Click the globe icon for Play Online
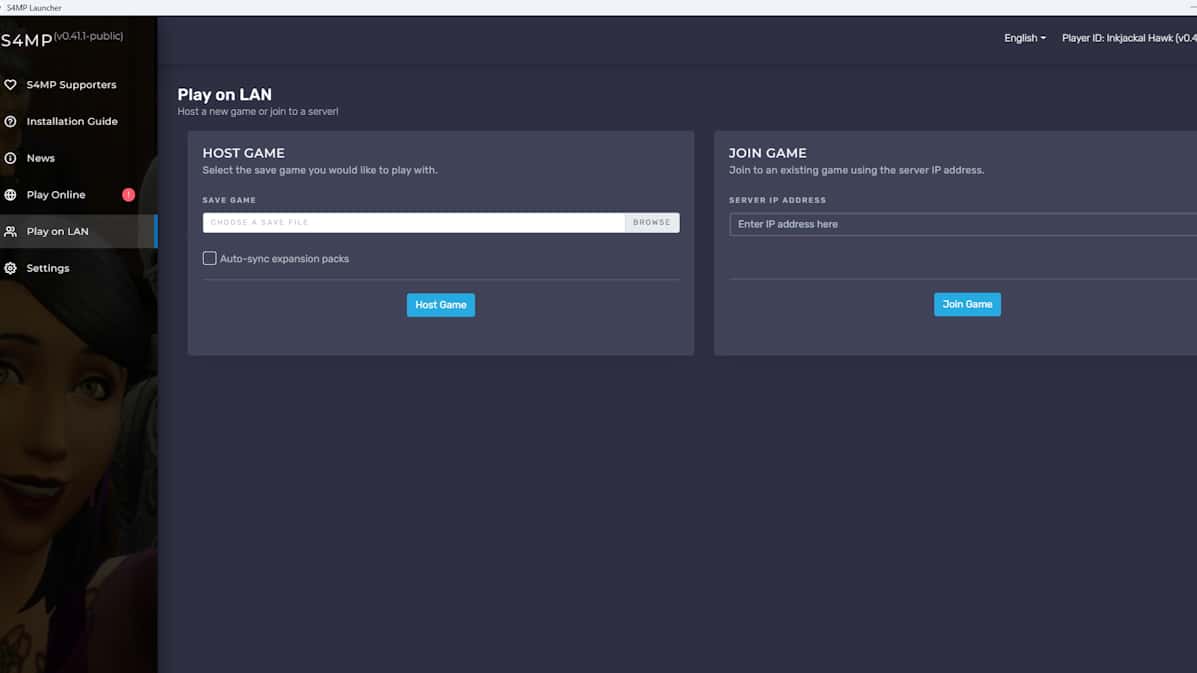Viewport: 1197px width, 673px height. click(x=11, y=195)
